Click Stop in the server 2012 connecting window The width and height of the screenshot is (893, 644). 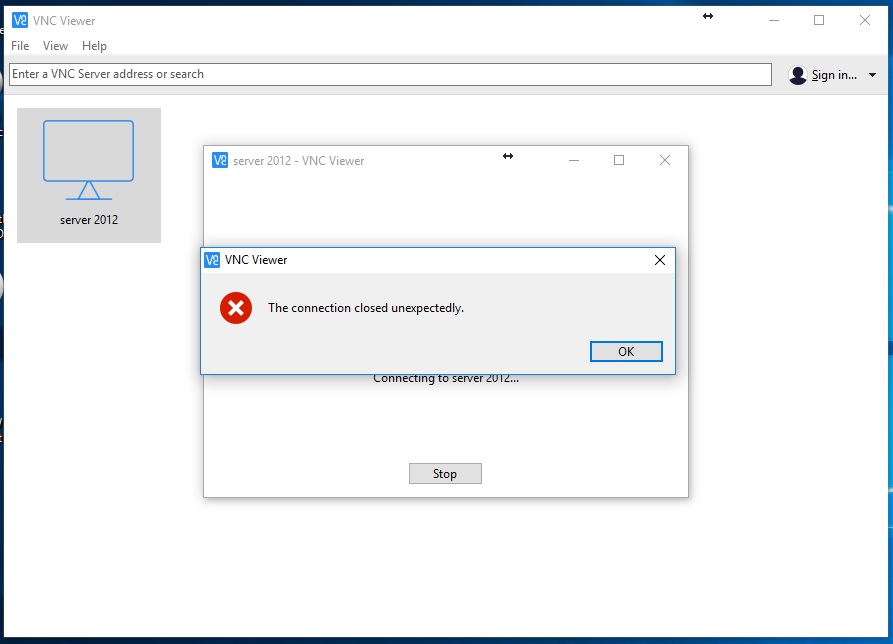coord(445,473)
